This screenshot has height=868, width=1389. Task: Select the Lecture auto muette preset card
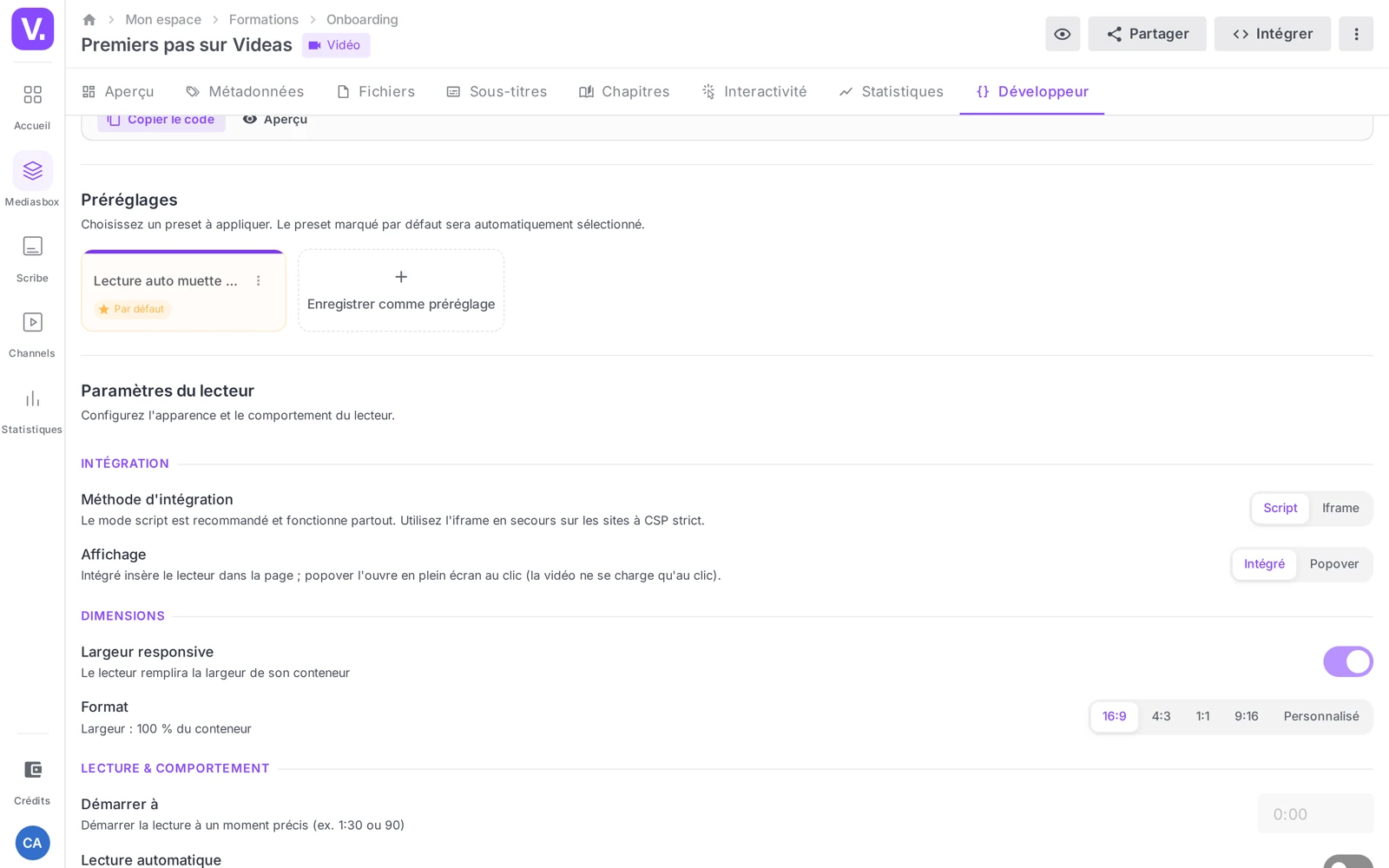pos(184,291)
